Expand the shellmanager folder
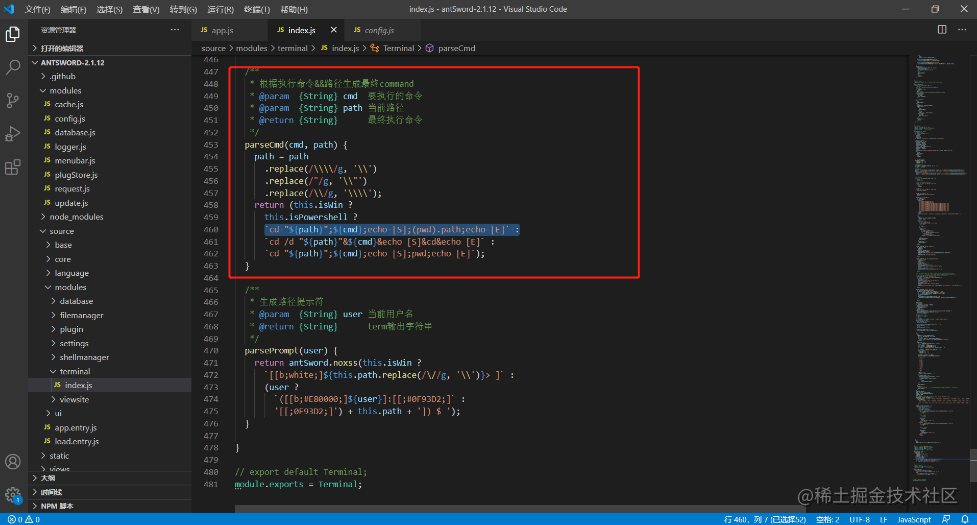977x525 pixels. click(x=84, y=357)
